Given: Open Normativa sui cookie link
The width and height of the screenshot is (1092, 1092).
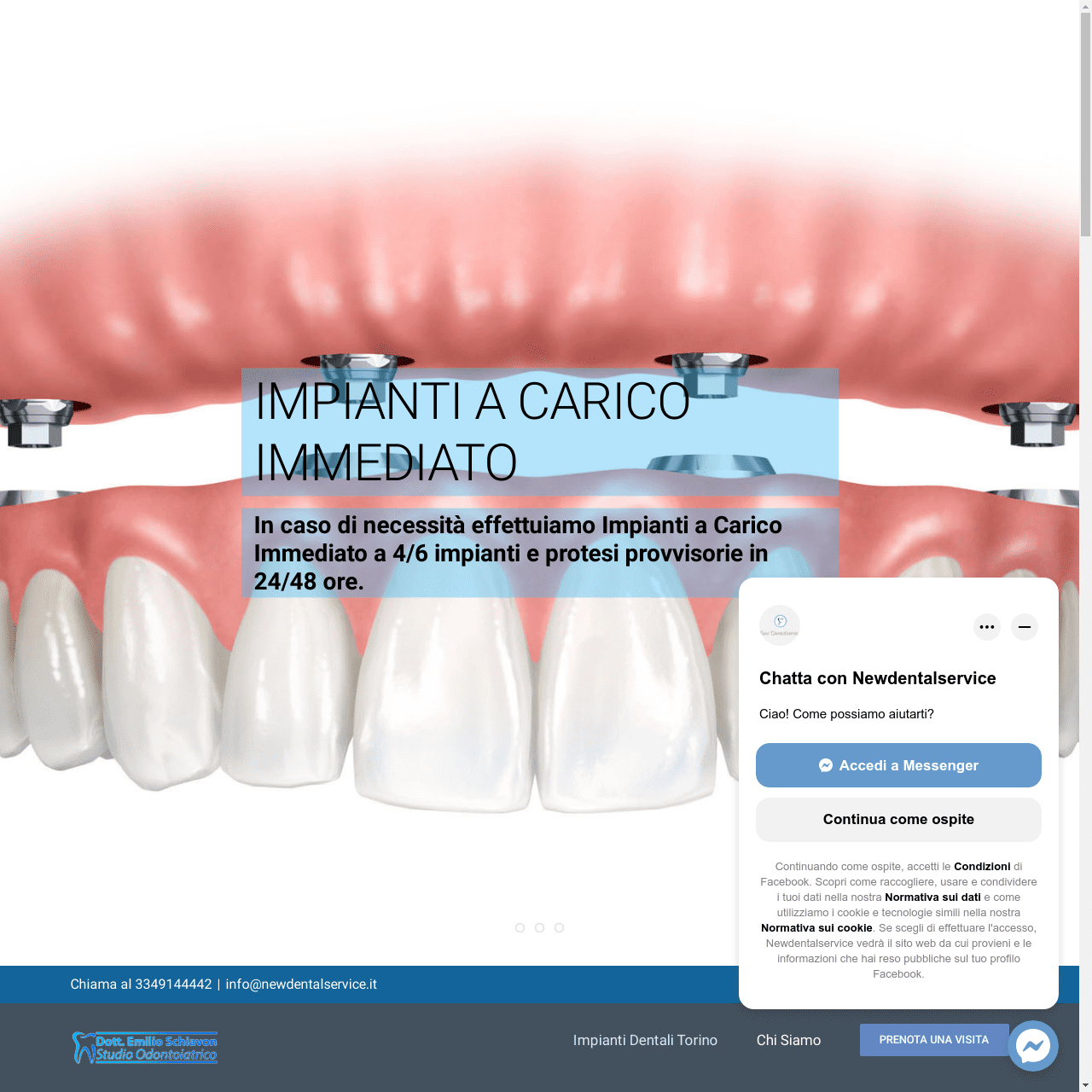Looking at the screenshot, I should 816,928.
